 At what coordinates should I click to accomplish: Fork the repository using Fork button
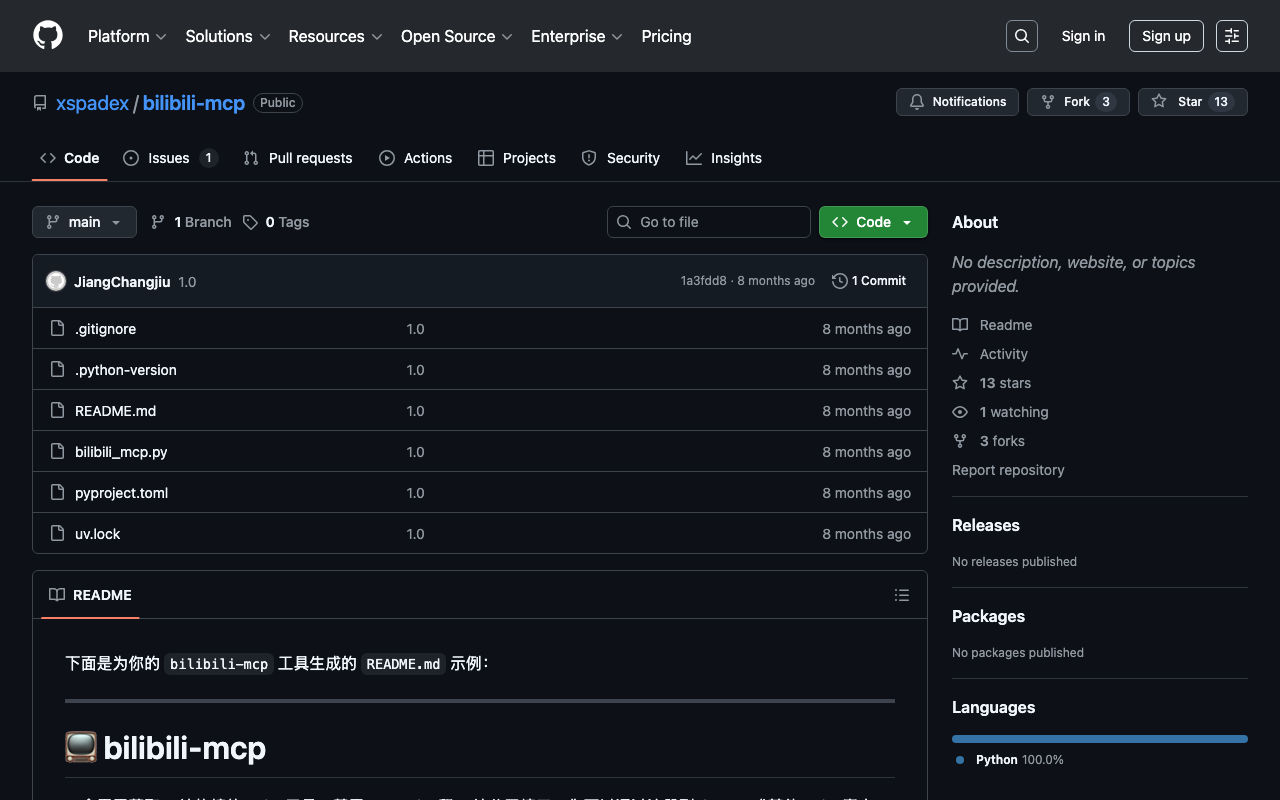[1077, 102]
